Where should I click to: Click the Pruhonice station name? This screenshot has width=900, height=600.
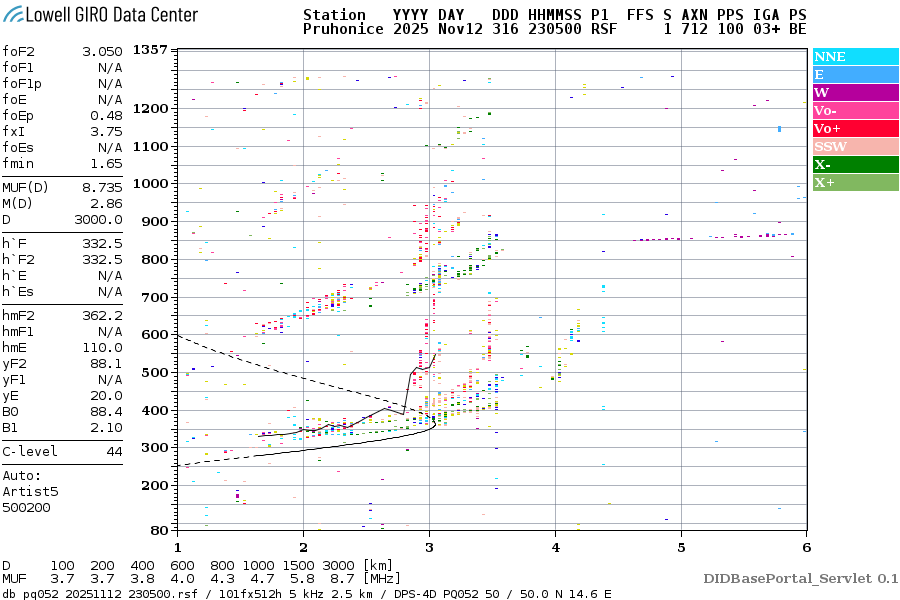click(x=343, y=30)
